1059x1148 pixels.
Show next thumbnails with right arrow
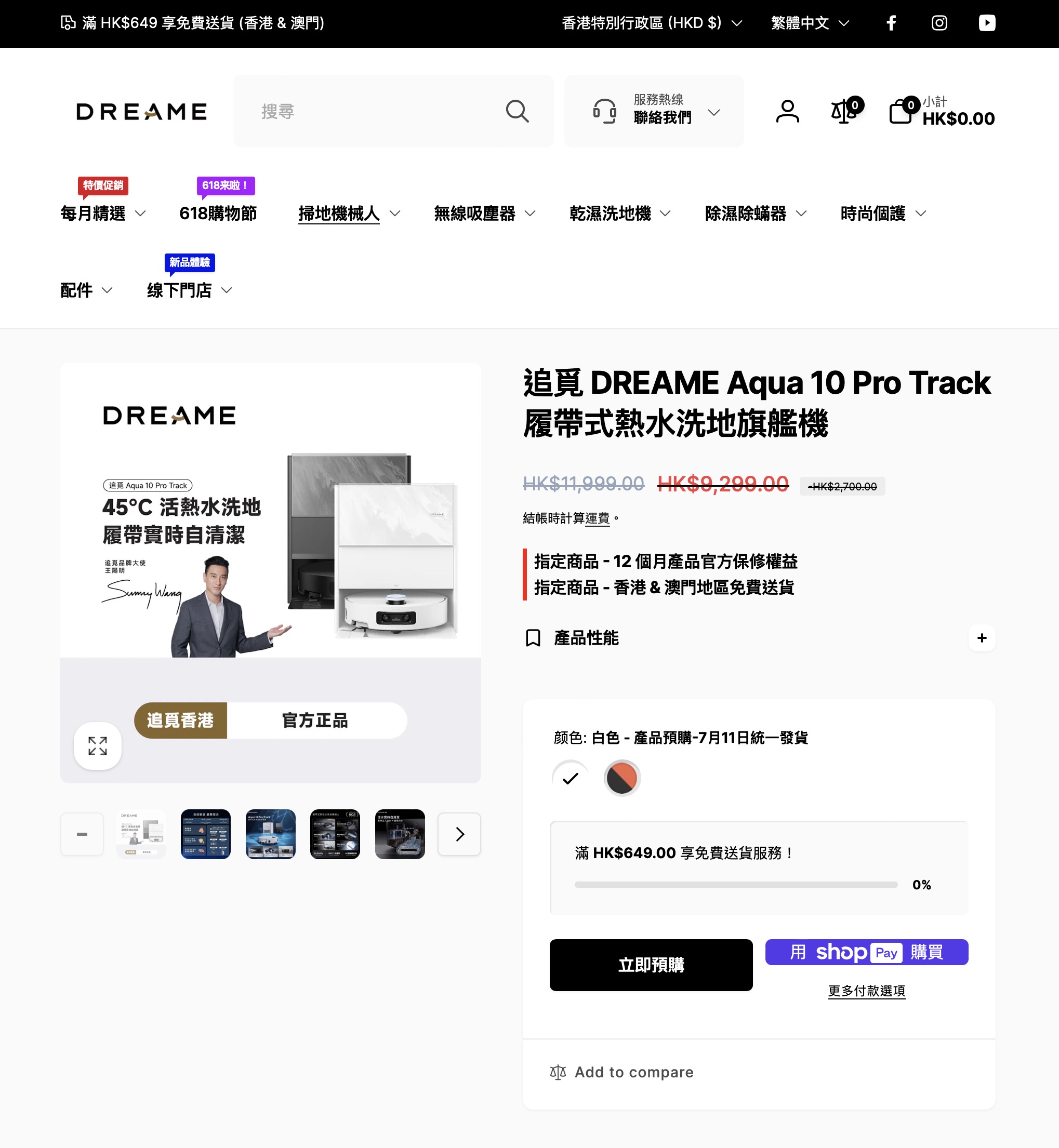tap(459, 834)
